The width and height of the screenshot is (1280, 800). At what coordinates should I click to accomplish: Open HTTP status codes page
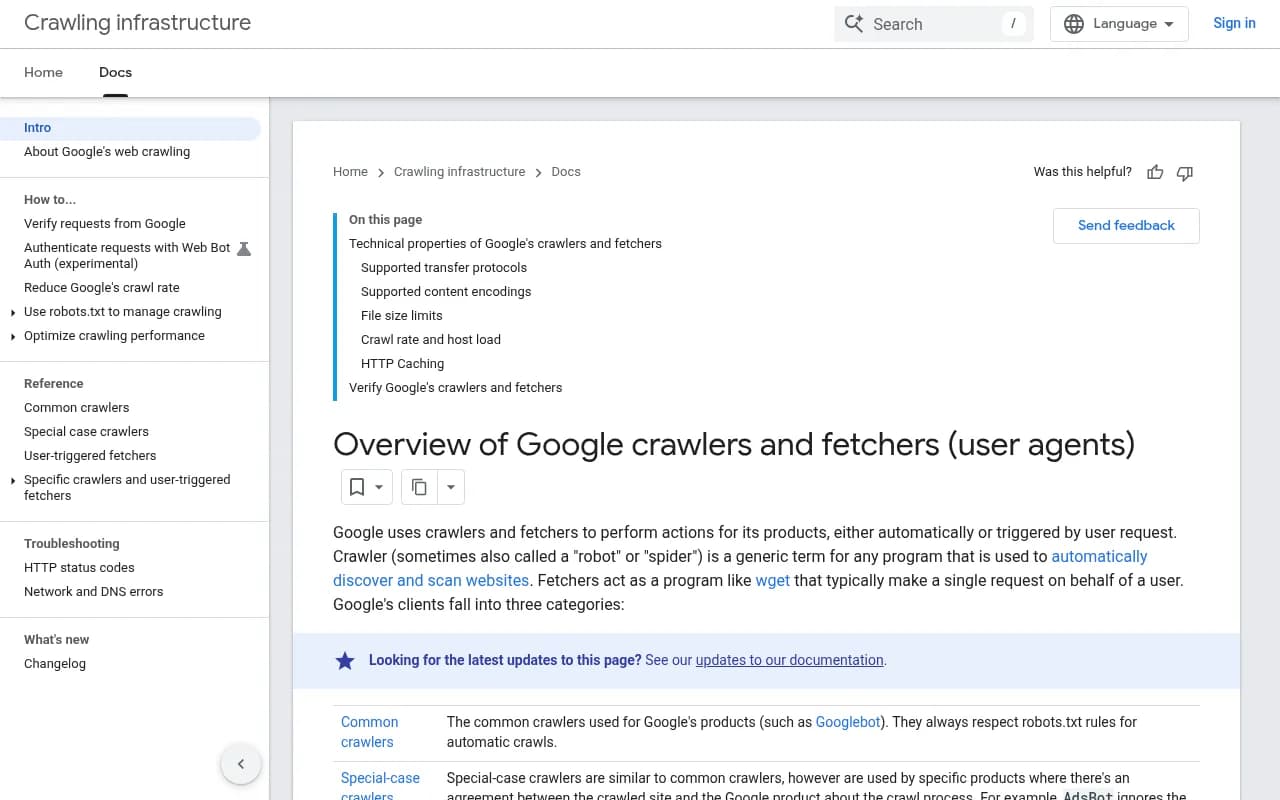point(79,568)
